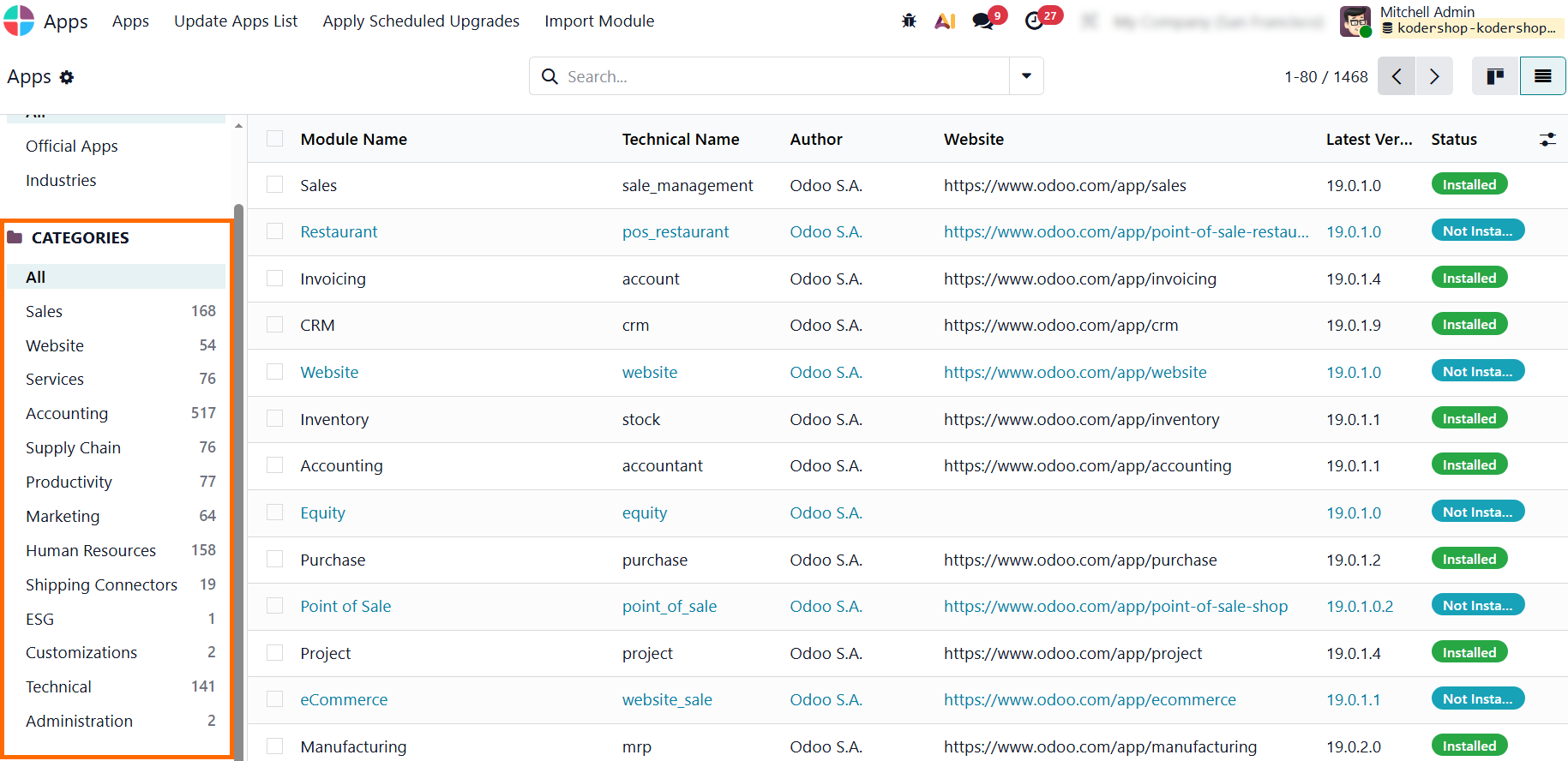
Task: Tick the checkbox for the Project row
Action: (274, 653)
